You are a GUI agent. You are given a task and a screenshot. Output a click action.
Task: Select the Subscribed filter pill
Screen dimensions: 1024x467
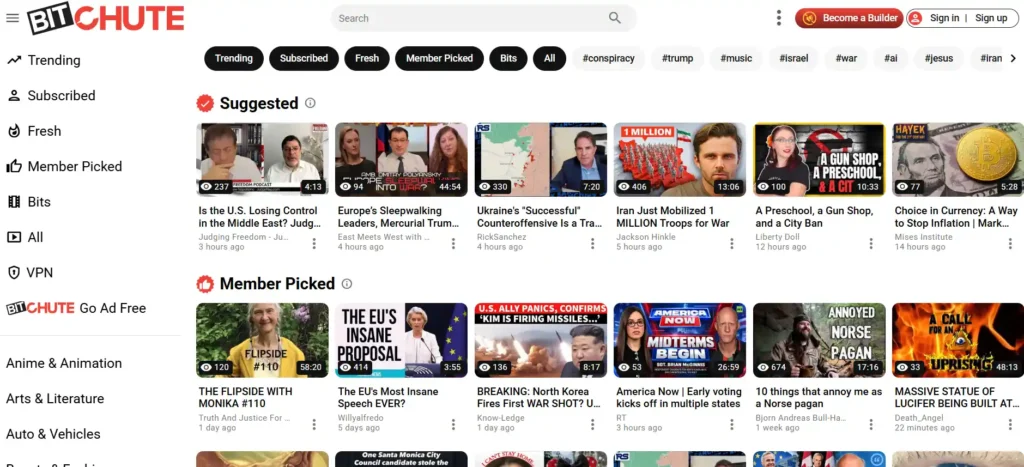[304, 58]
